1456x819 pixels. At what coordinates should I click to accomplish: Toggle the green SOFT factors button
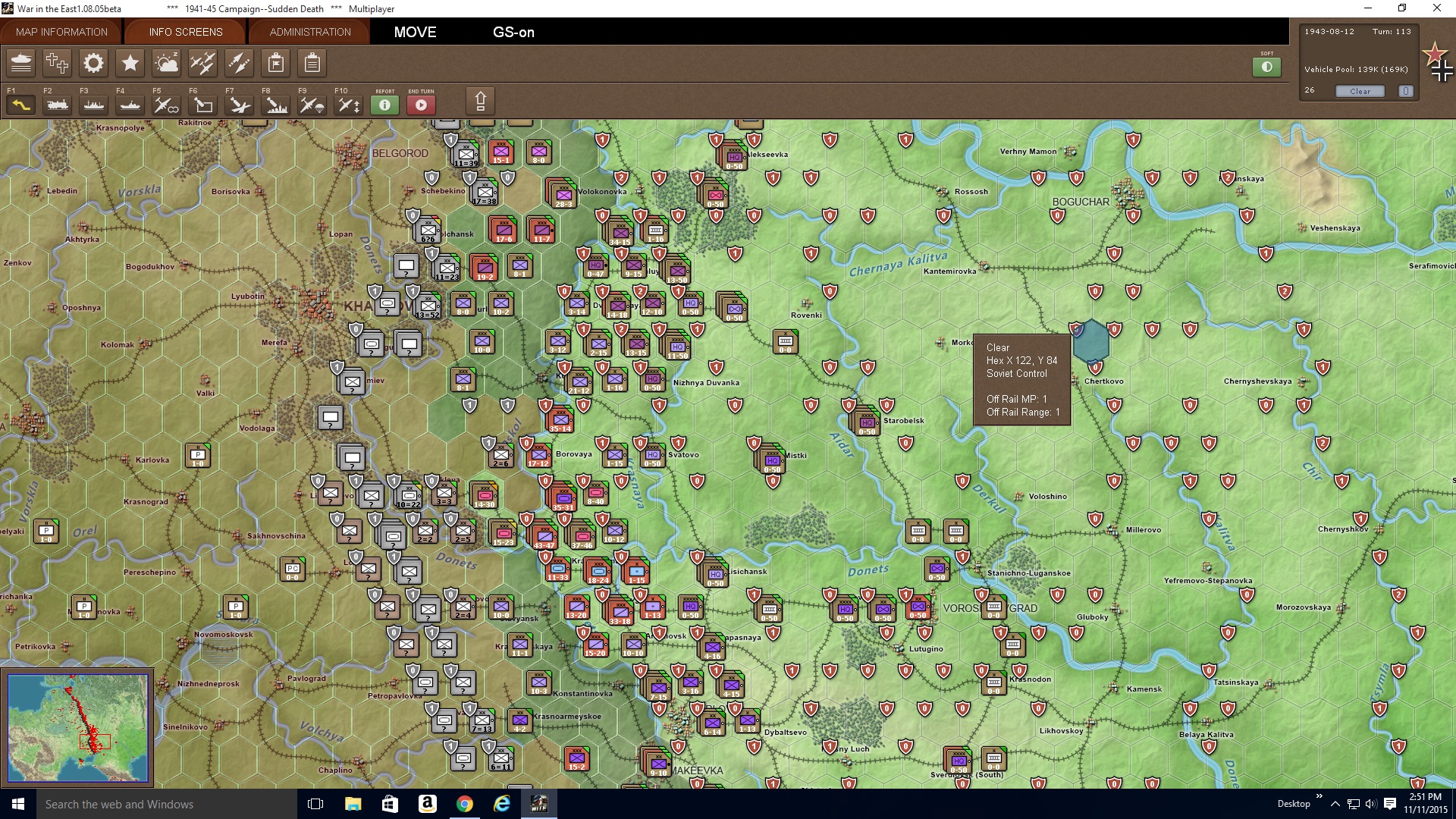1266,67
